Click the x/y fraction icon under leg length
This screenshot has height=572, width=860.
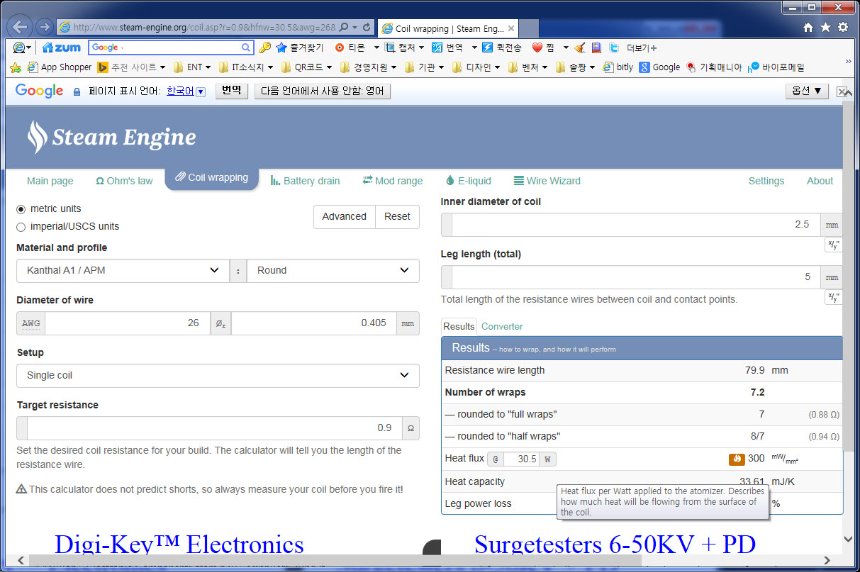tap(833, 298)
